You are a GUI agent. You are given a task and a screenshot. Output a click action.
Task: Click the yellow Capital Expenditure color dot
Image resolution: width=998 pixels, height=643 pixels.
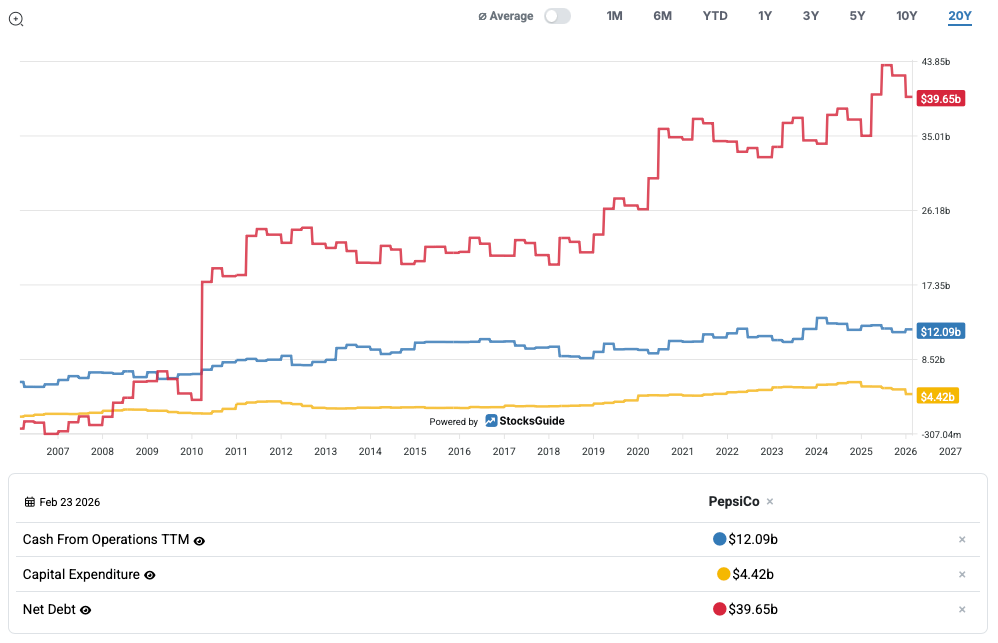click(x=723, y=574)
